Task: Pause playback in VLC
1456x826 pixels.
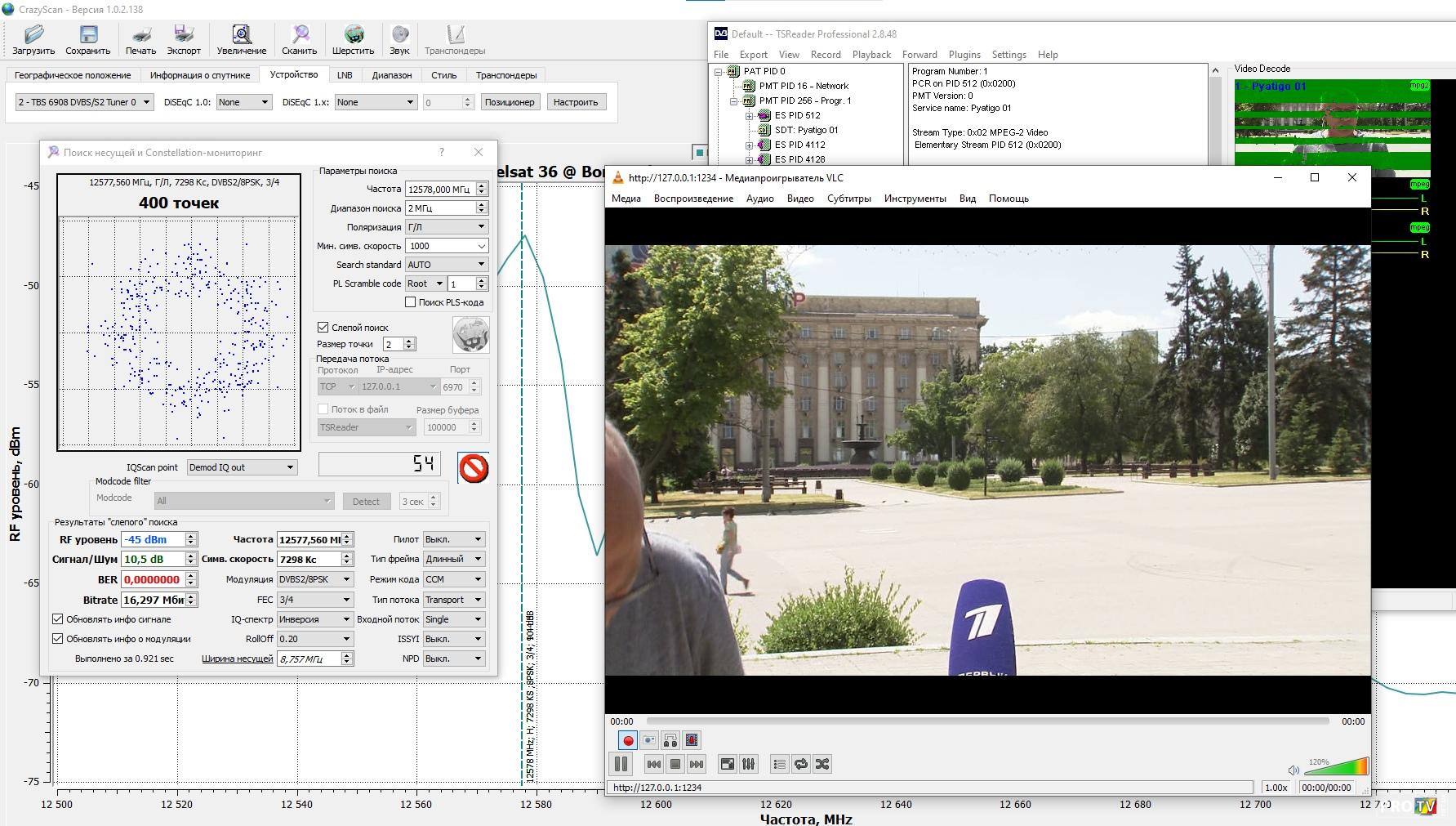Action: pos(621,764)
